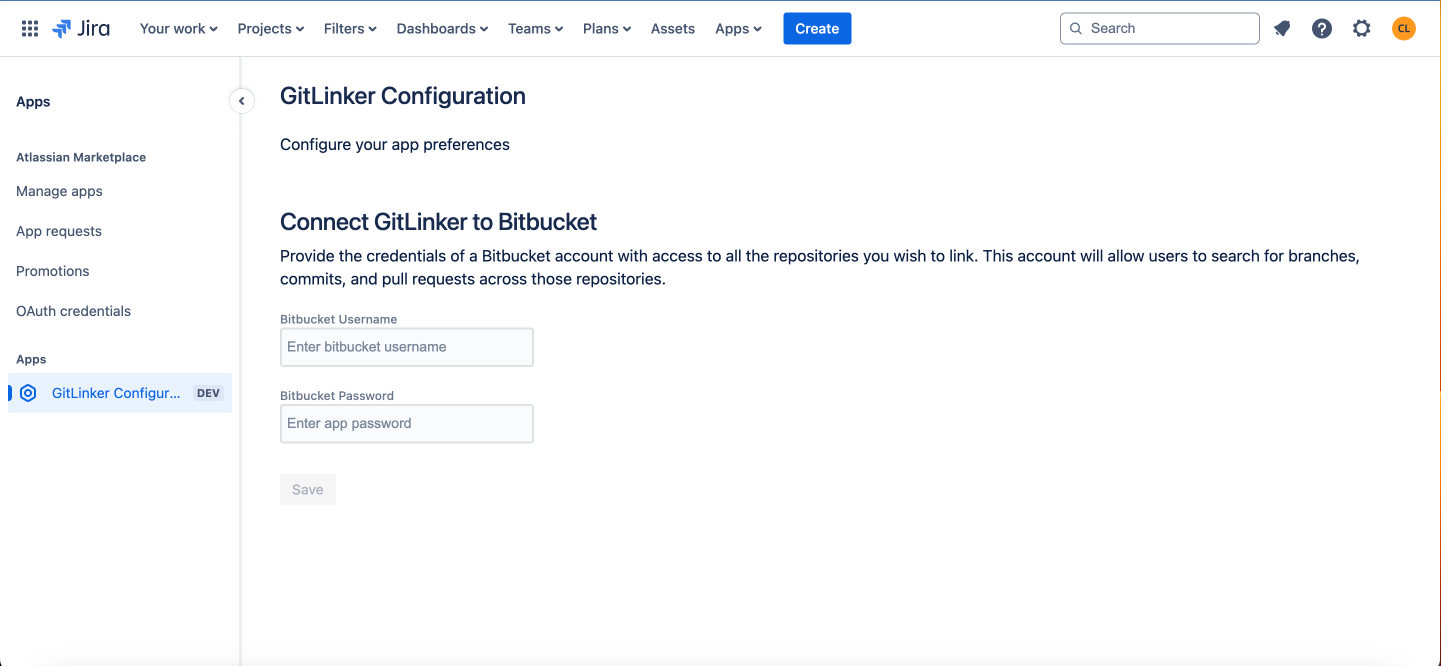The image size is (1441, 666).
Task: Focus the Bitbucket Username field
Action: click(406, 347)
